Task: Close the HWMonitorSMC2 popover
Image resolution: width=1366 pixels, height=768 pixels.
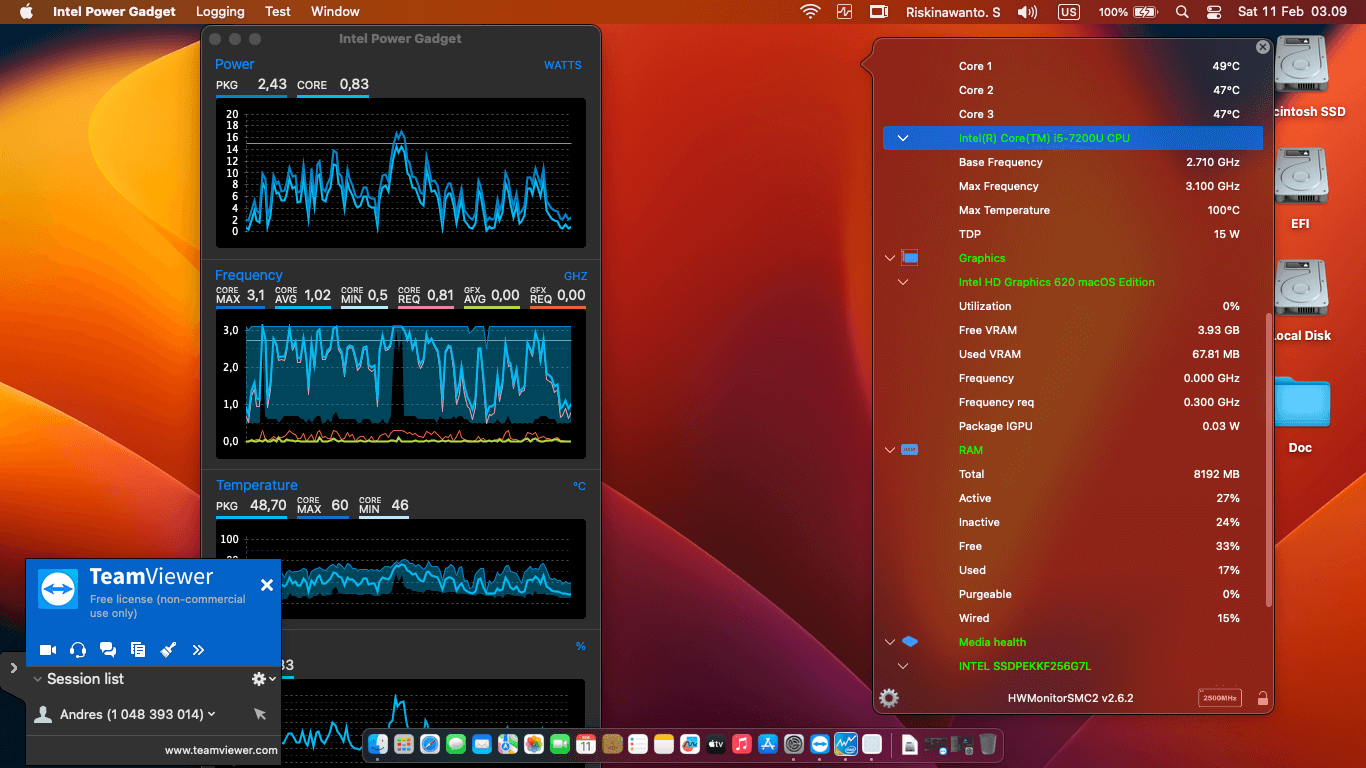Action: click(x=1263, y=47)
